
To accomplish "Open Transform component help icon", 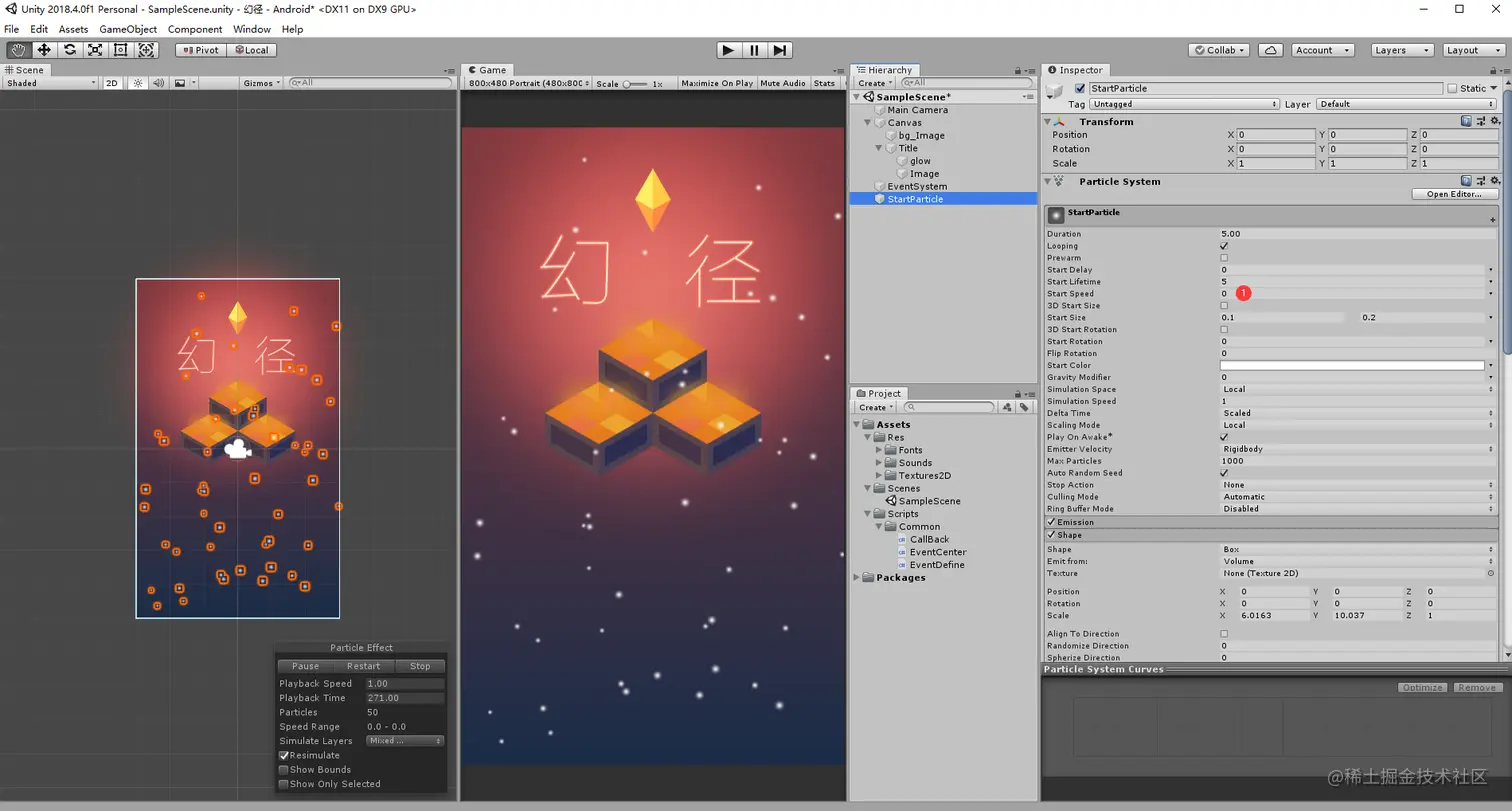I will tap(1466, 121).
